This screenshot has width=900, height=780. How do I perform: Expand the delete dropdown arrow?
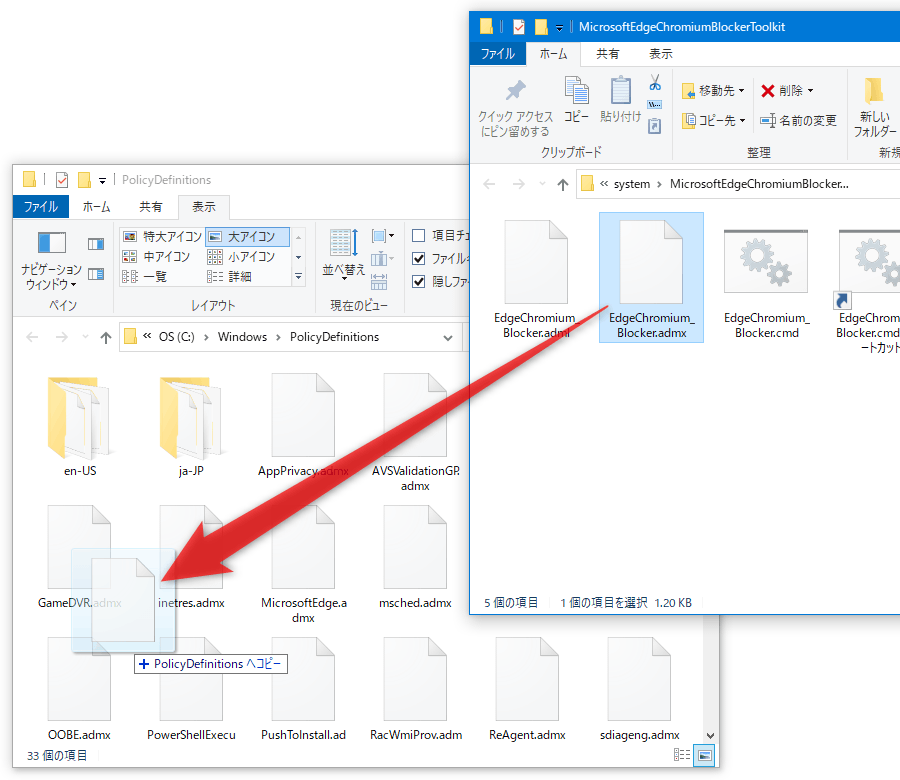click(x=810, y=91)
